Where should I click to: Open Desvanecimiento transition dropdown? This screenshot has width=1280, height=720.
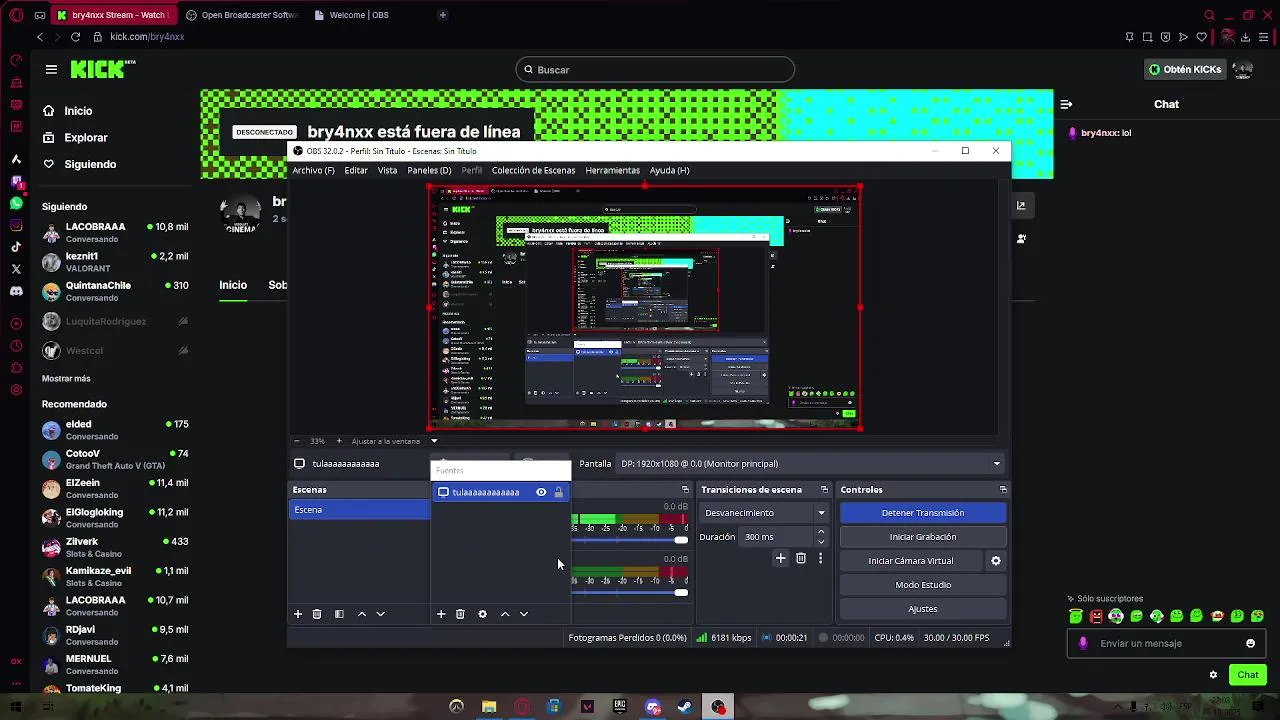tap(764, 513)
